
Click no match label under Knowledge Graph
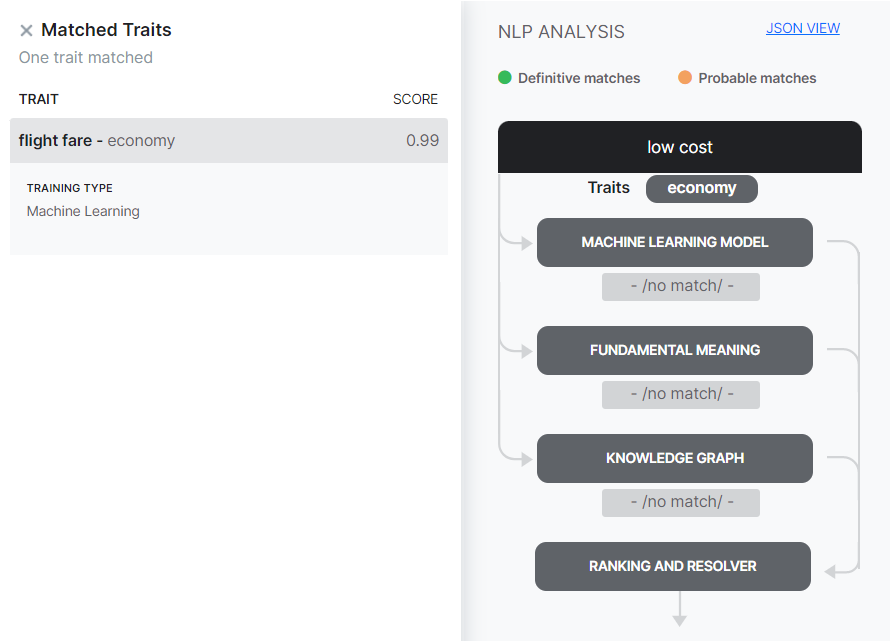click(x=681, y=502)
